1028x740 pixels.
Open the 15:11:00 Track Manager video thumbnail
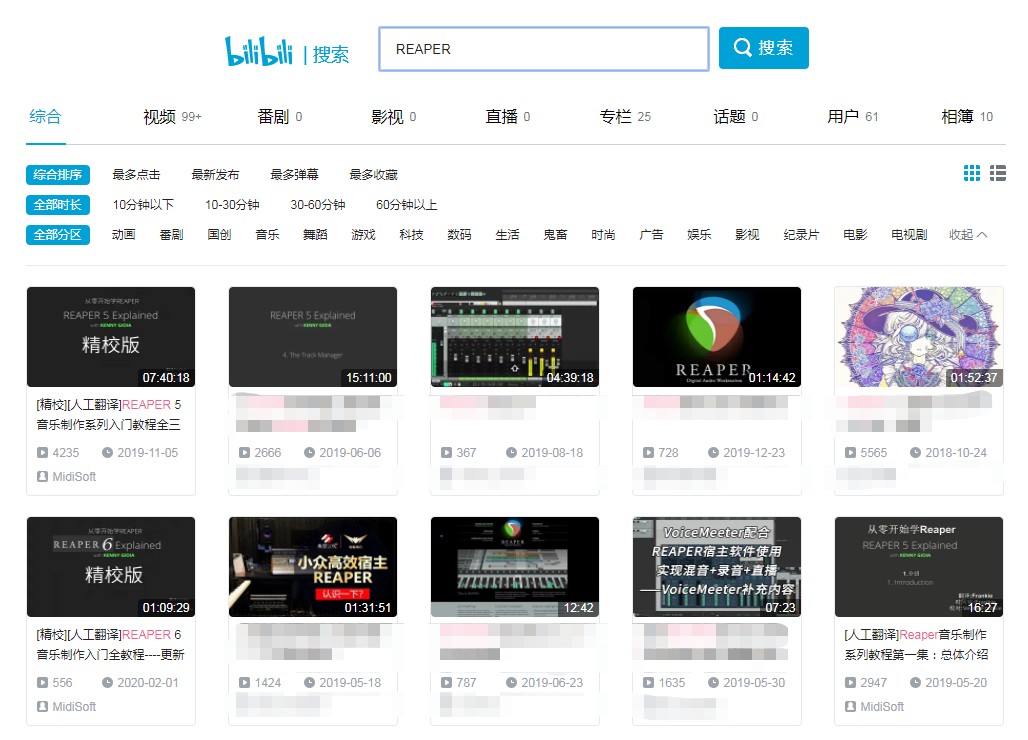[313, 337]
